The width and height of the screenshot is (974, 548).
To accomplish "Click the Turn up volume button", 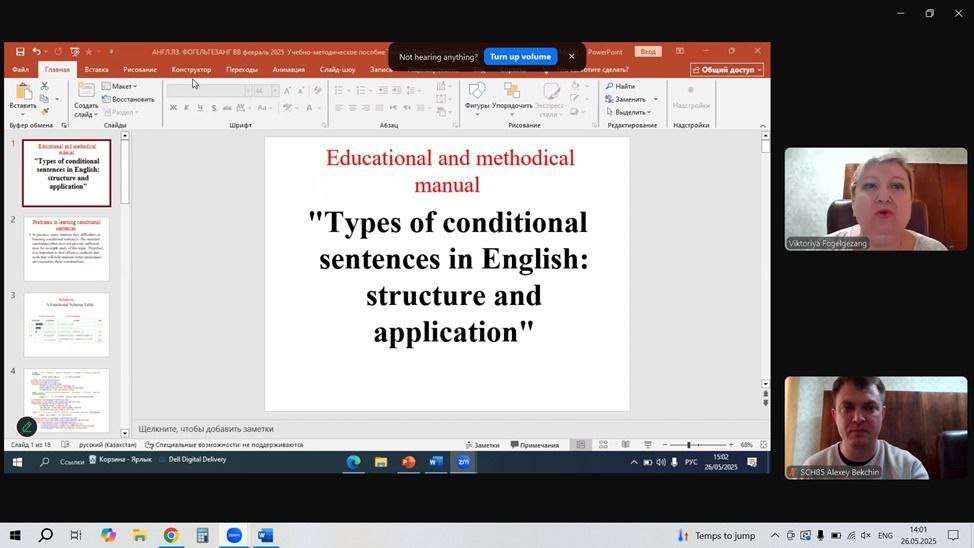I will click(x=520, y=57).
